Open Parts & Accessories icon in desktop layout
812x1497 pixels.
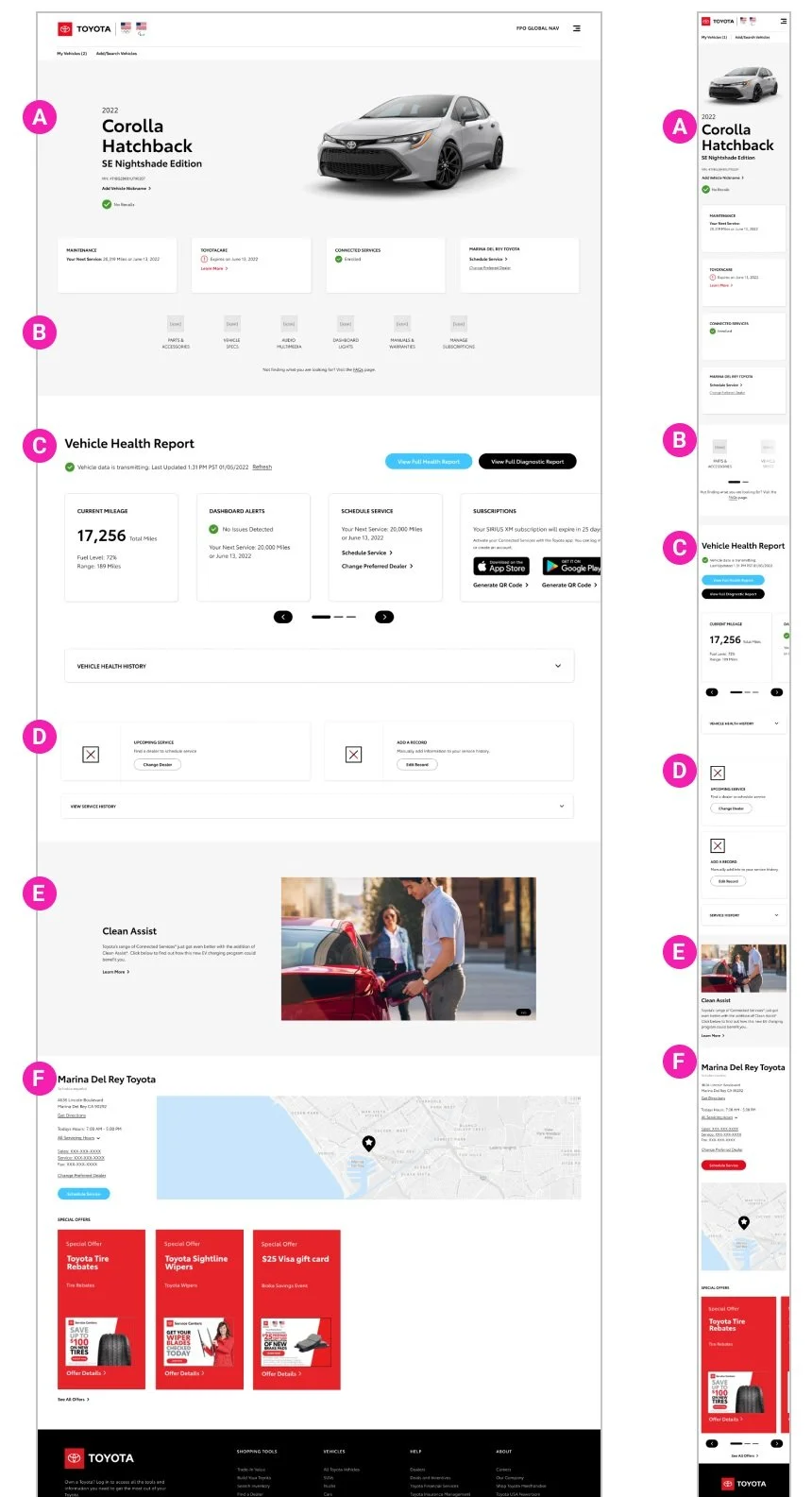click(x=176, y=324)
